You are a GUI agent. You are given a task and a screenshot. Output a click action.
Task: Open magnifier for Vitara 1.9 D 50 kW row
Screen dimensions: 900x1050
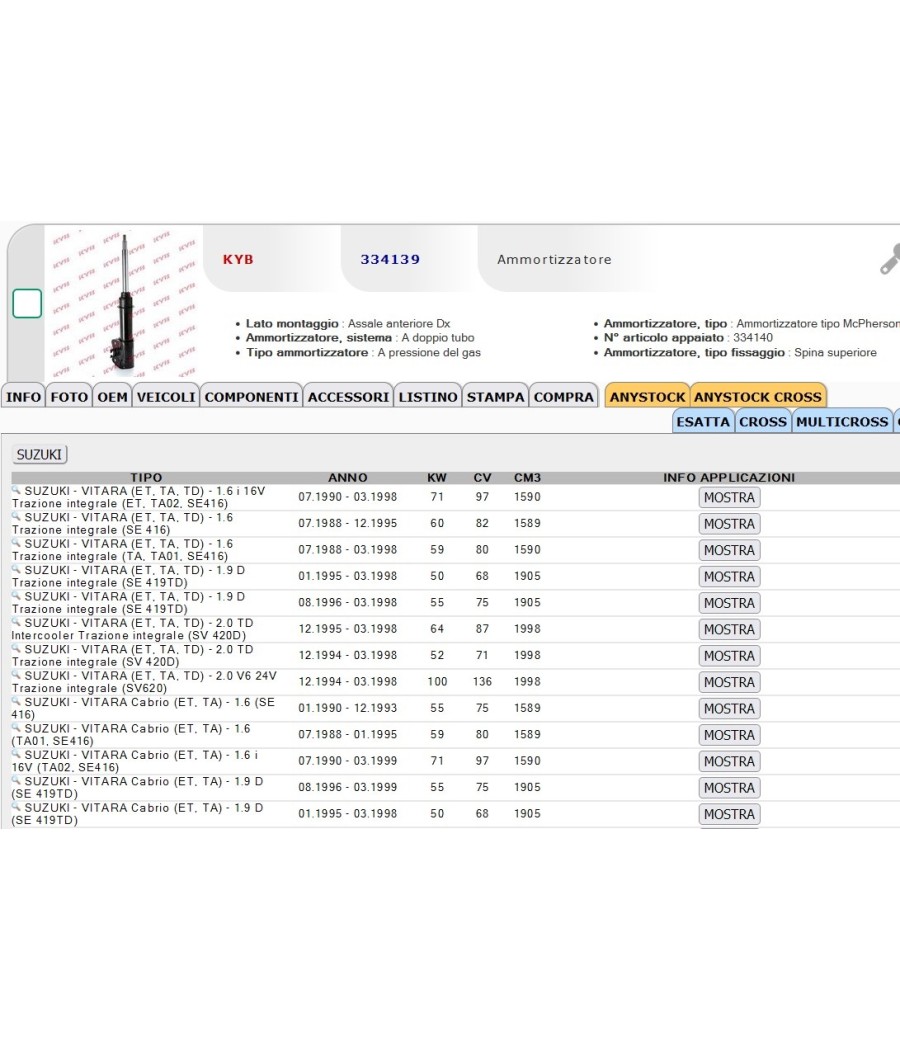[17, 569]
